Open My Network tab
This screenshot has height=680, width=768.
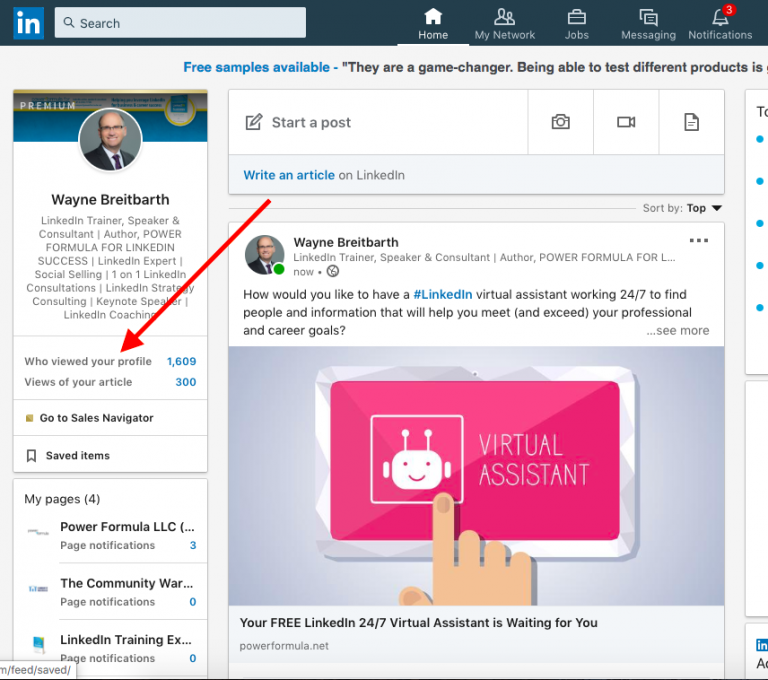pyautogui.click(x=504, y=24)
